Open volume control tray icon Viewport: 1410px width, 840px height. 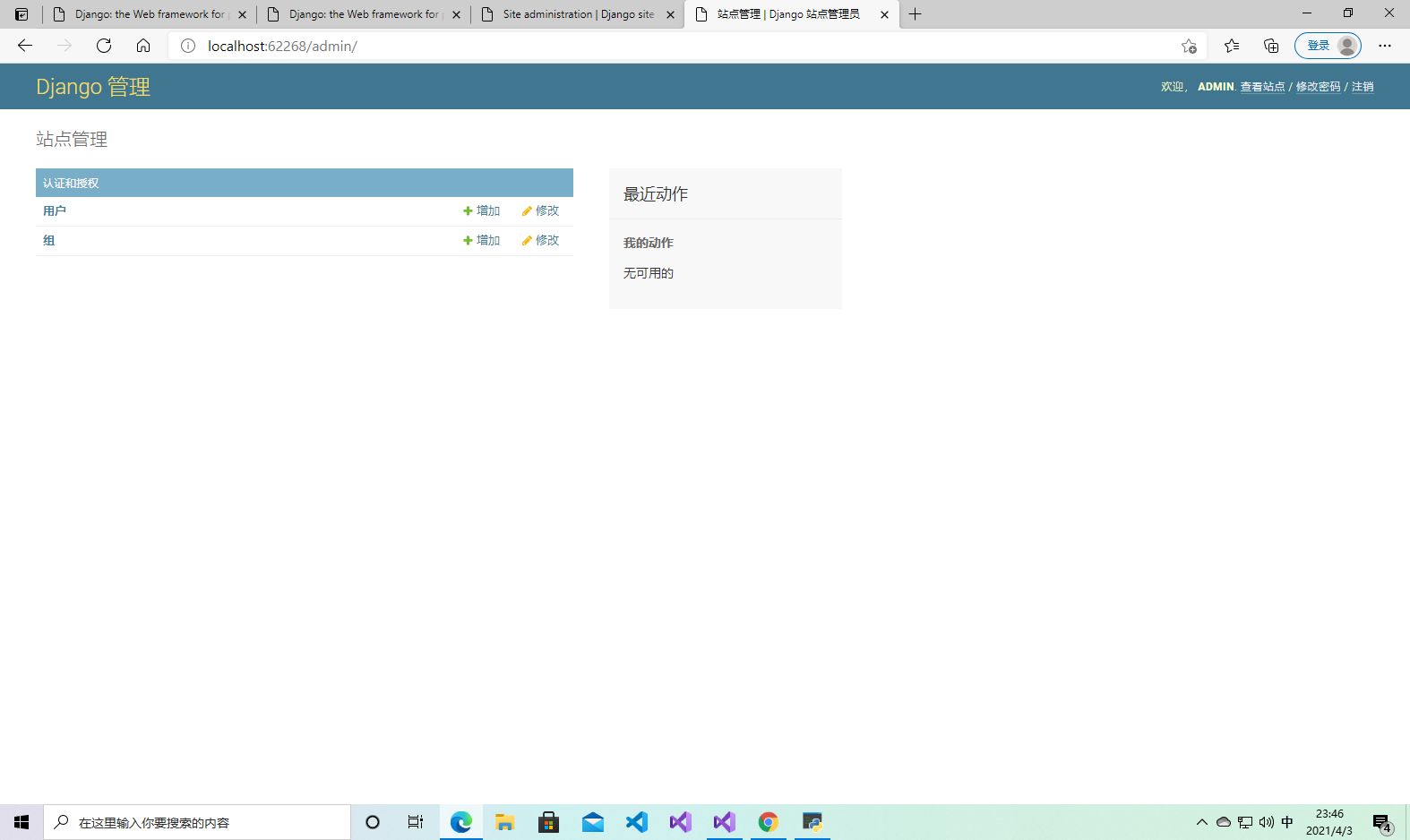point(1267,822)
